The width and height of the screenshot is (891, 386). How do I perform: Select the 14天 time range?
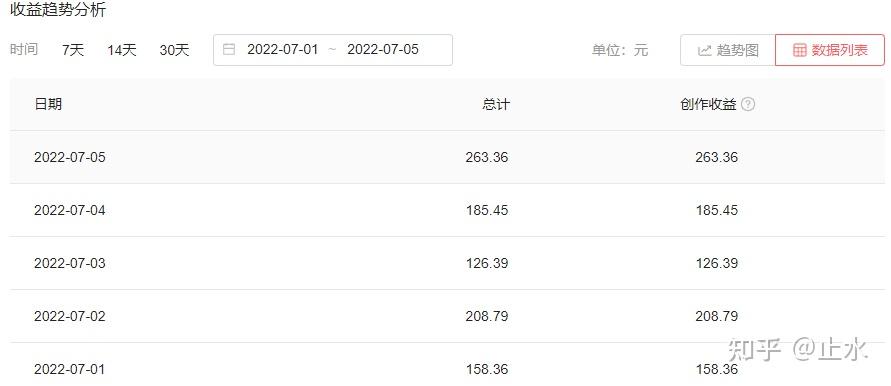(122, 50)
